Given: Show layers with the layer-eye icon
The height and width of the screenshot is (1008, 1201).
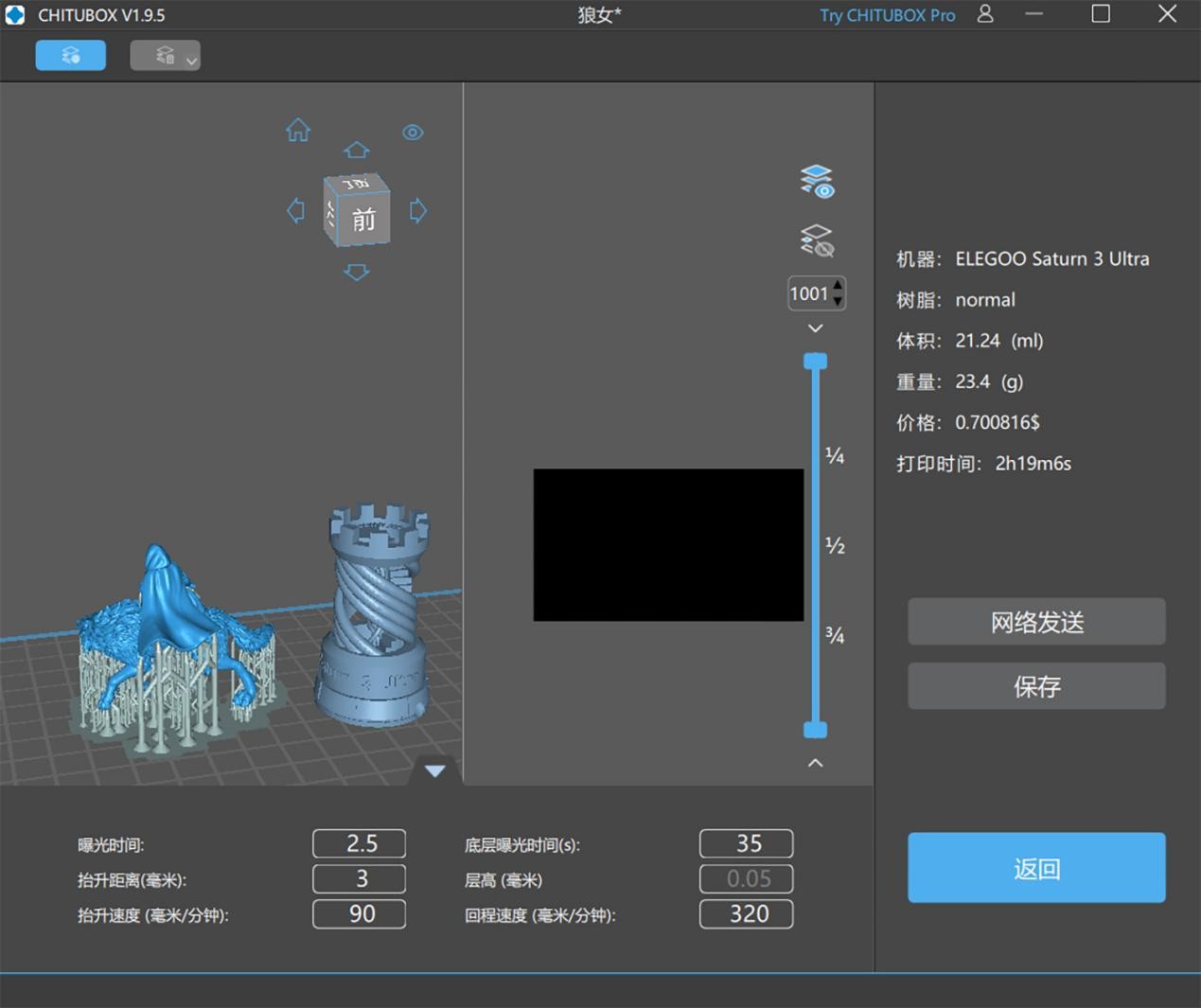Looking at the screenshot, I should pos(817,181).
